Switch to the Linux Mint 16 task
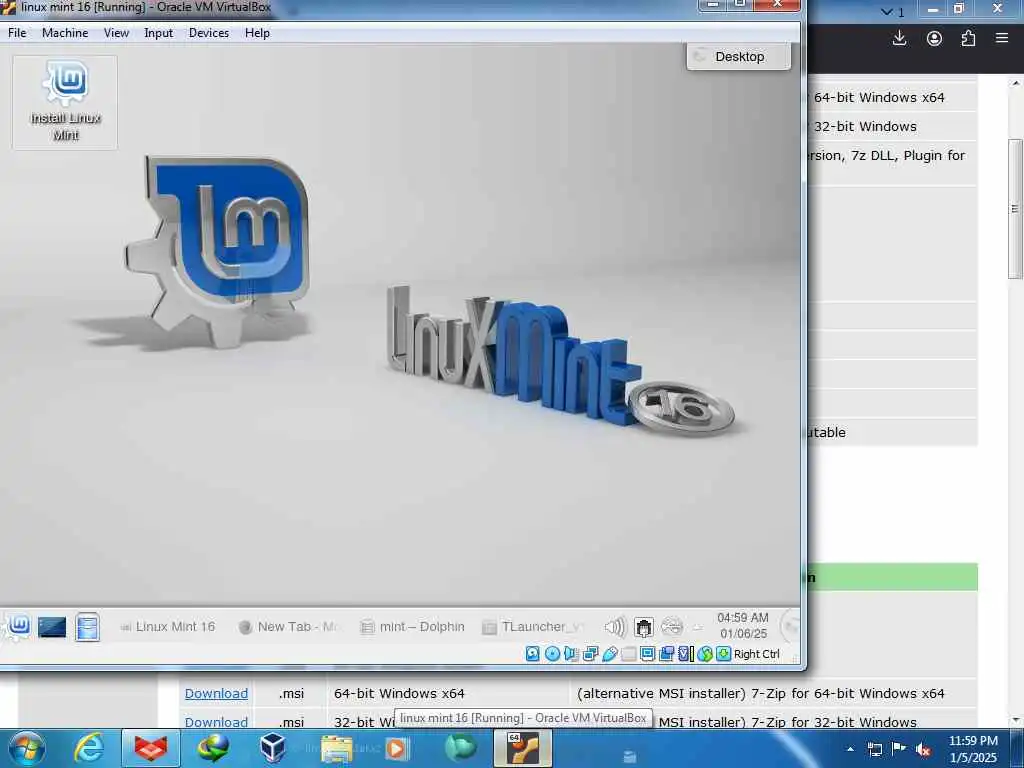Screen dimensions: 1024x768 167,626
